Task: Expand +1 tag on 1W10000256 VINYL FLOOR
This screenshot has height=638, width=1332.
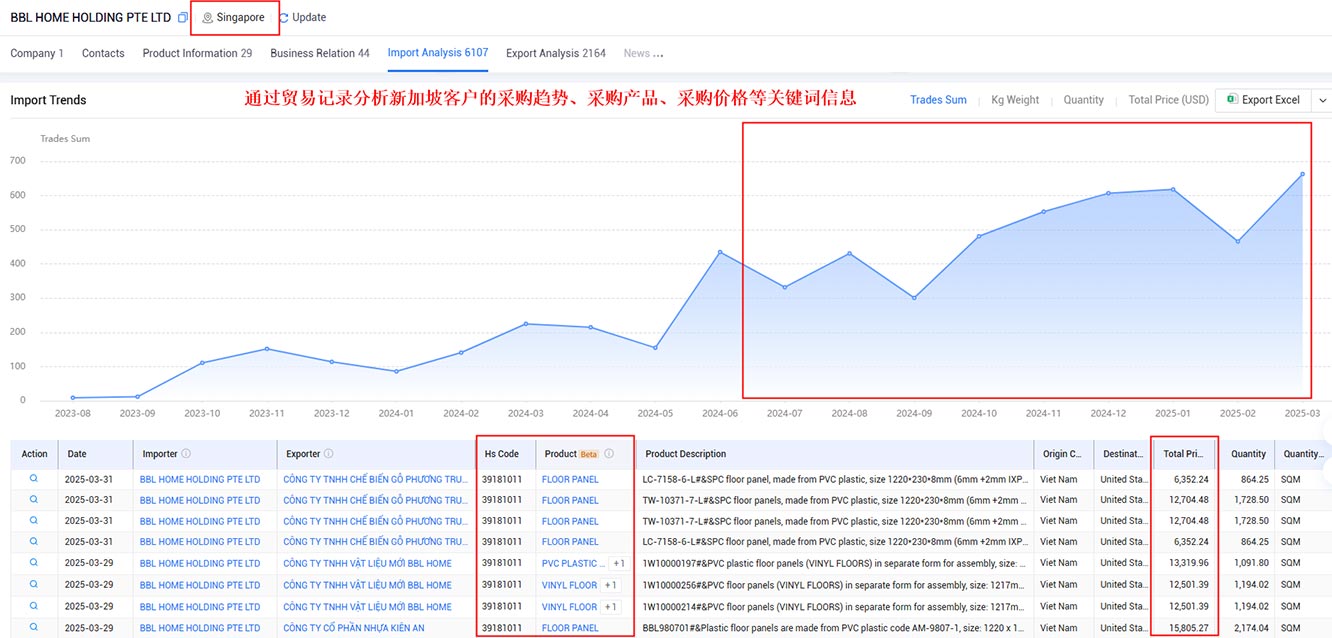Action: [610, 585]
